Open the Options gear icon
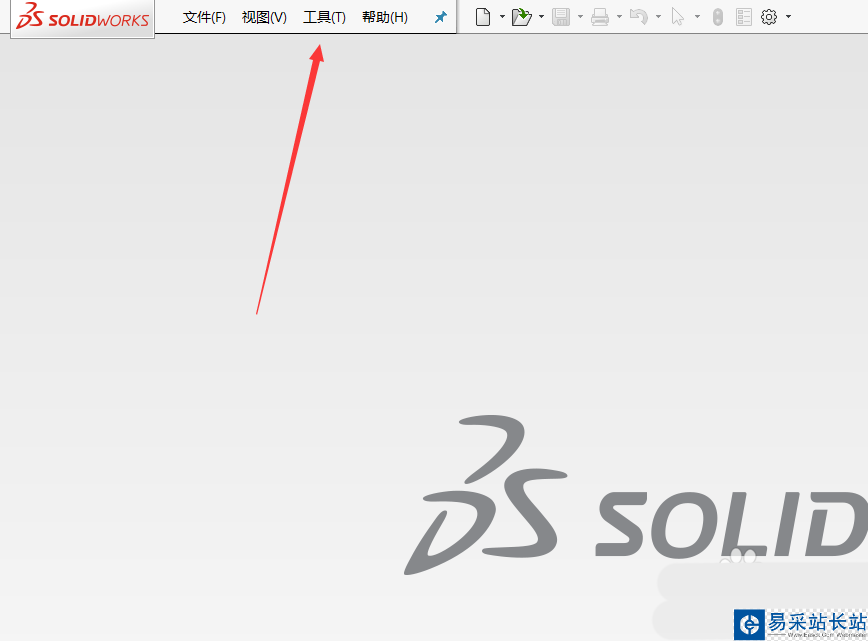This screenshot has width=868, height=641. pyautogui.click(x=769, y=17)
